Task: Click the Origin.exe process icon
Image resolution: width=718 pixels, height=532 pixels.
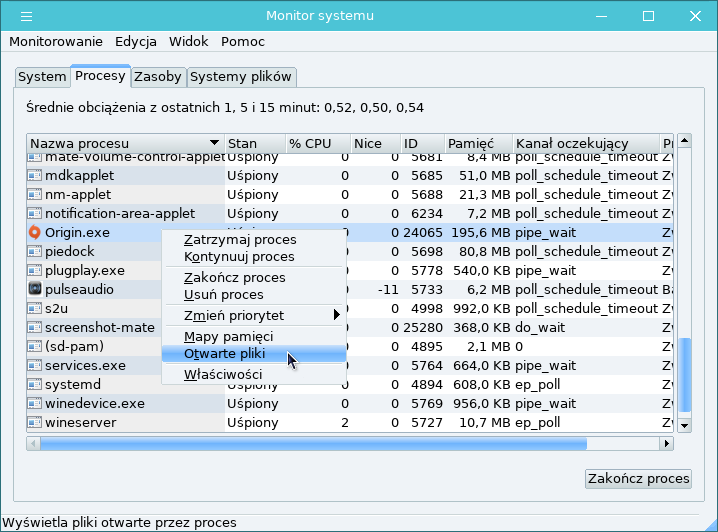Action: pyautogui.click(x=35, y=233)
